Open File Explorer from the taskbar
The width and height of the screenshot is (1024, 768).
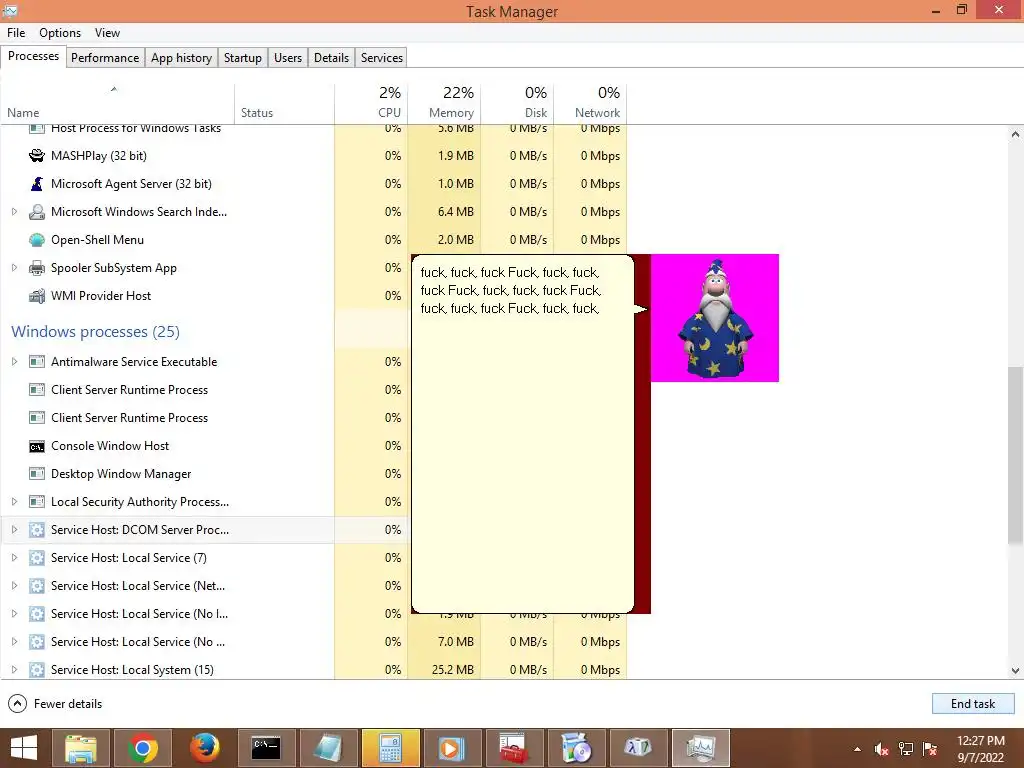pyautogui.click(x=80, y=748)
